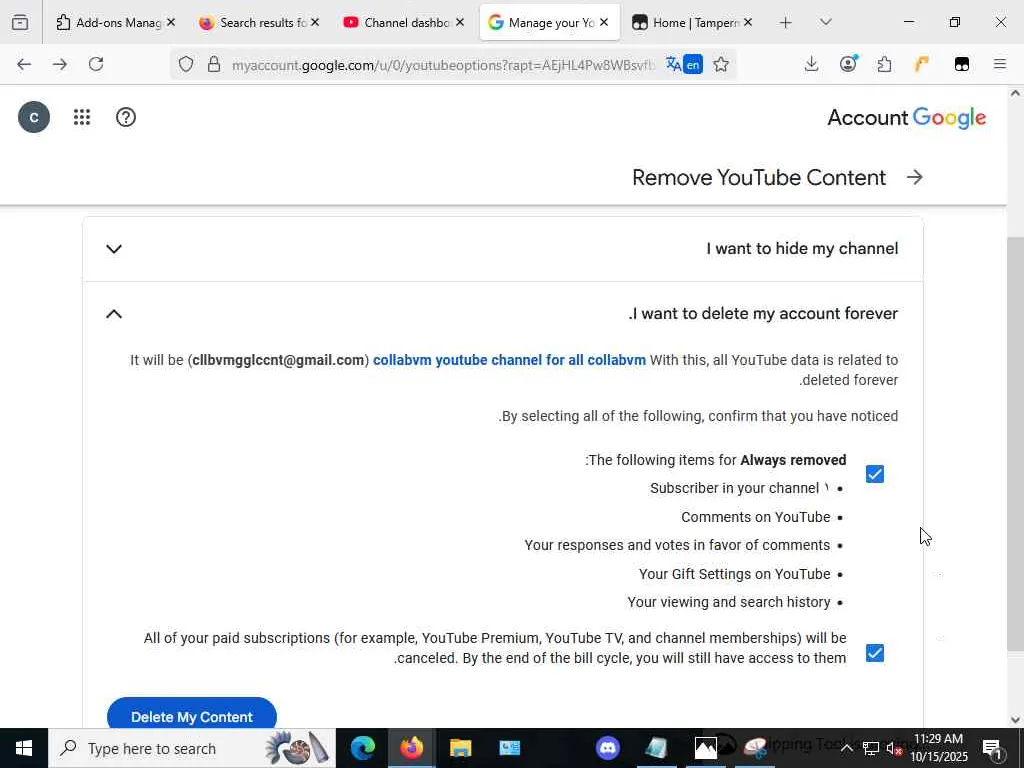Reload the current page

click(96, 64)
